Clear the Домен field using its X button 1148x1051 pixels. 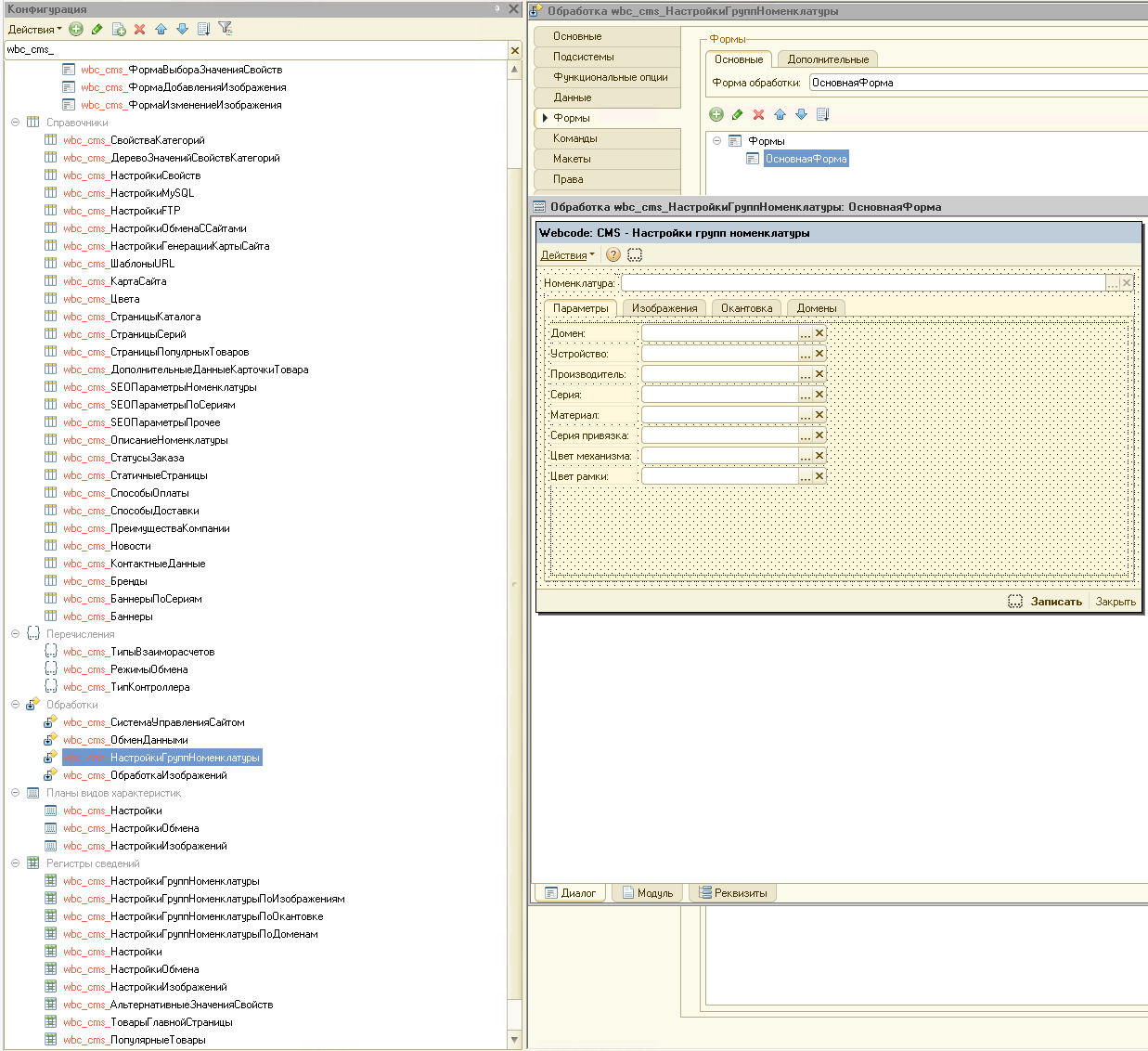click(x=819, y=333)
